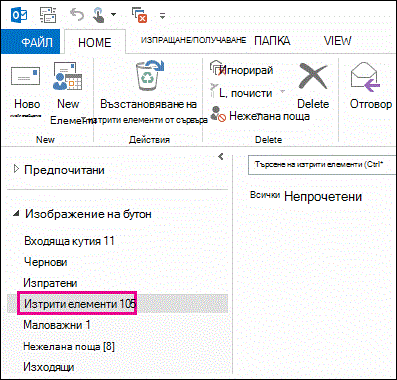Click Send/Receive All Folders quick access icon
Image resolution: width=397 pixels, height=380 pixels.
pos(48,15)
